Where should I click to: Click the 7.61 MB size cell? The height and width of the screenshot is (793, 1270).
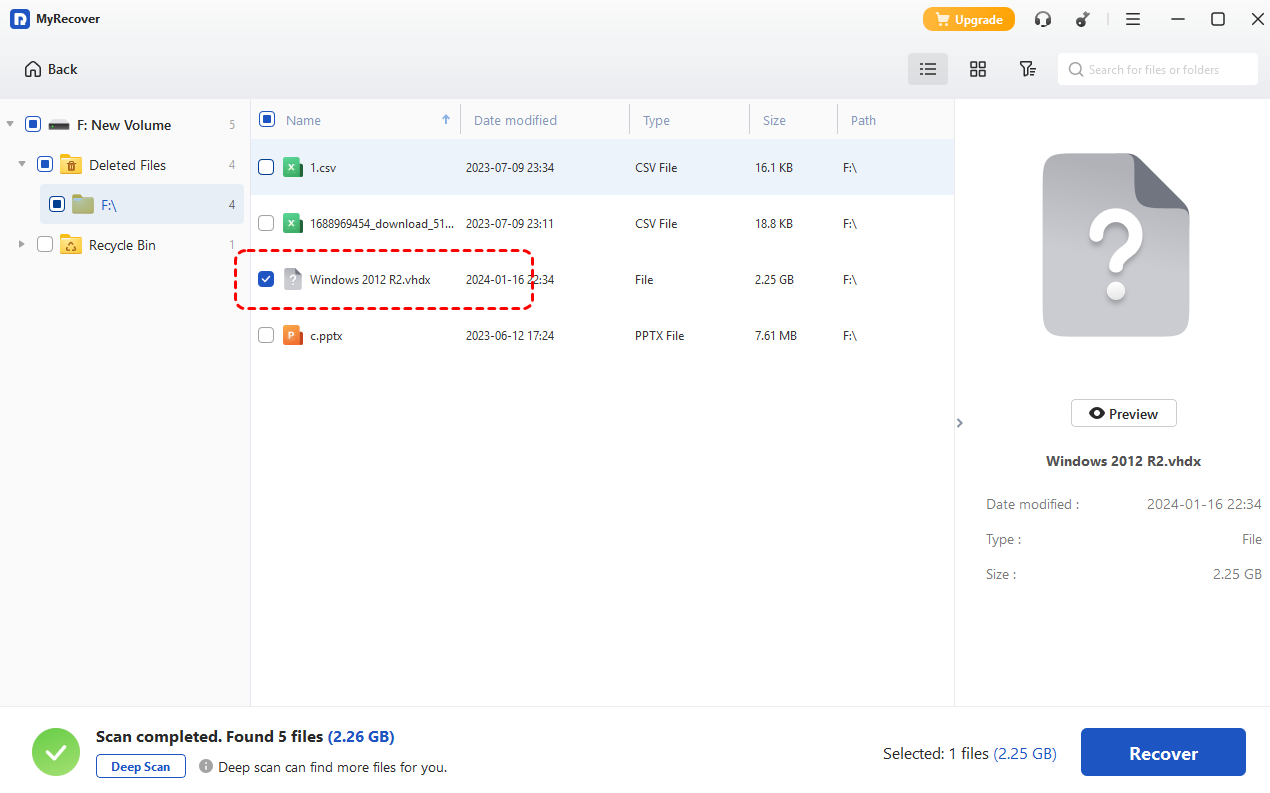point(776,336)
